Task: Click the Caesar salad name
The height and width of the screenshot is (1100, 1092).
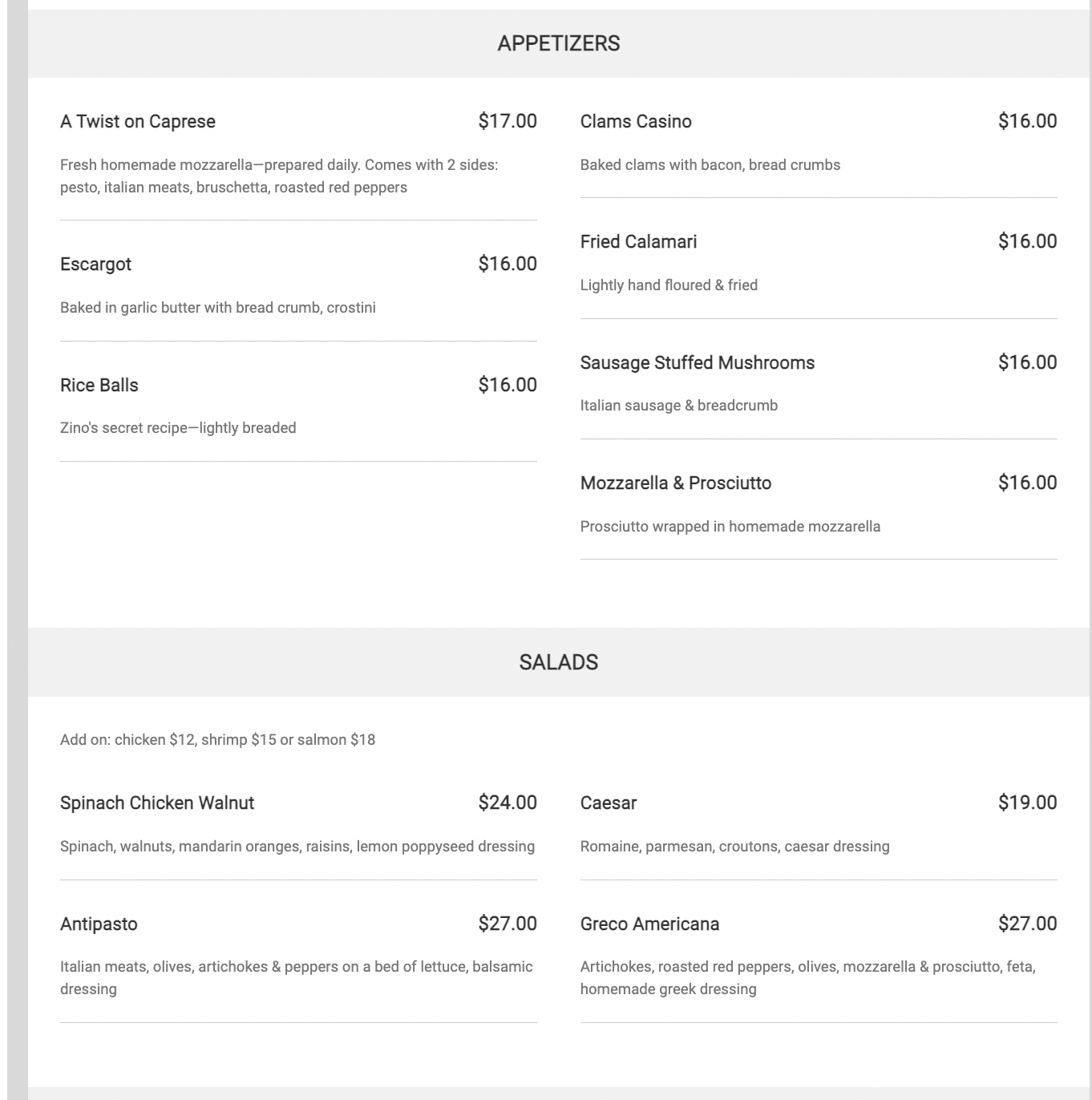Action: point(609,803)
